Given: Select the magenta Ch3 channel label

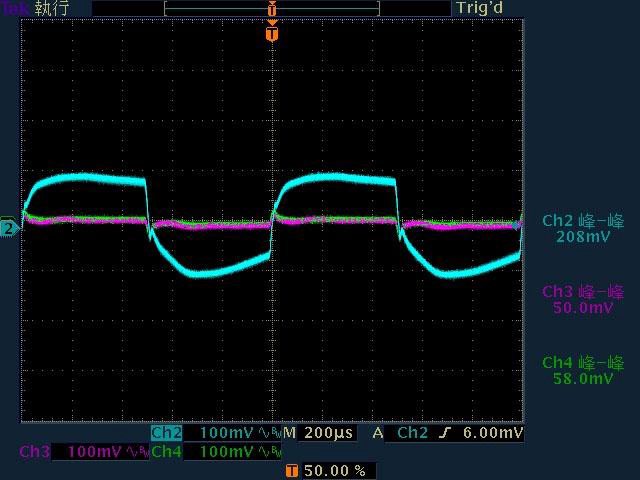Looking at the screenshot, I should coord(35,452).
